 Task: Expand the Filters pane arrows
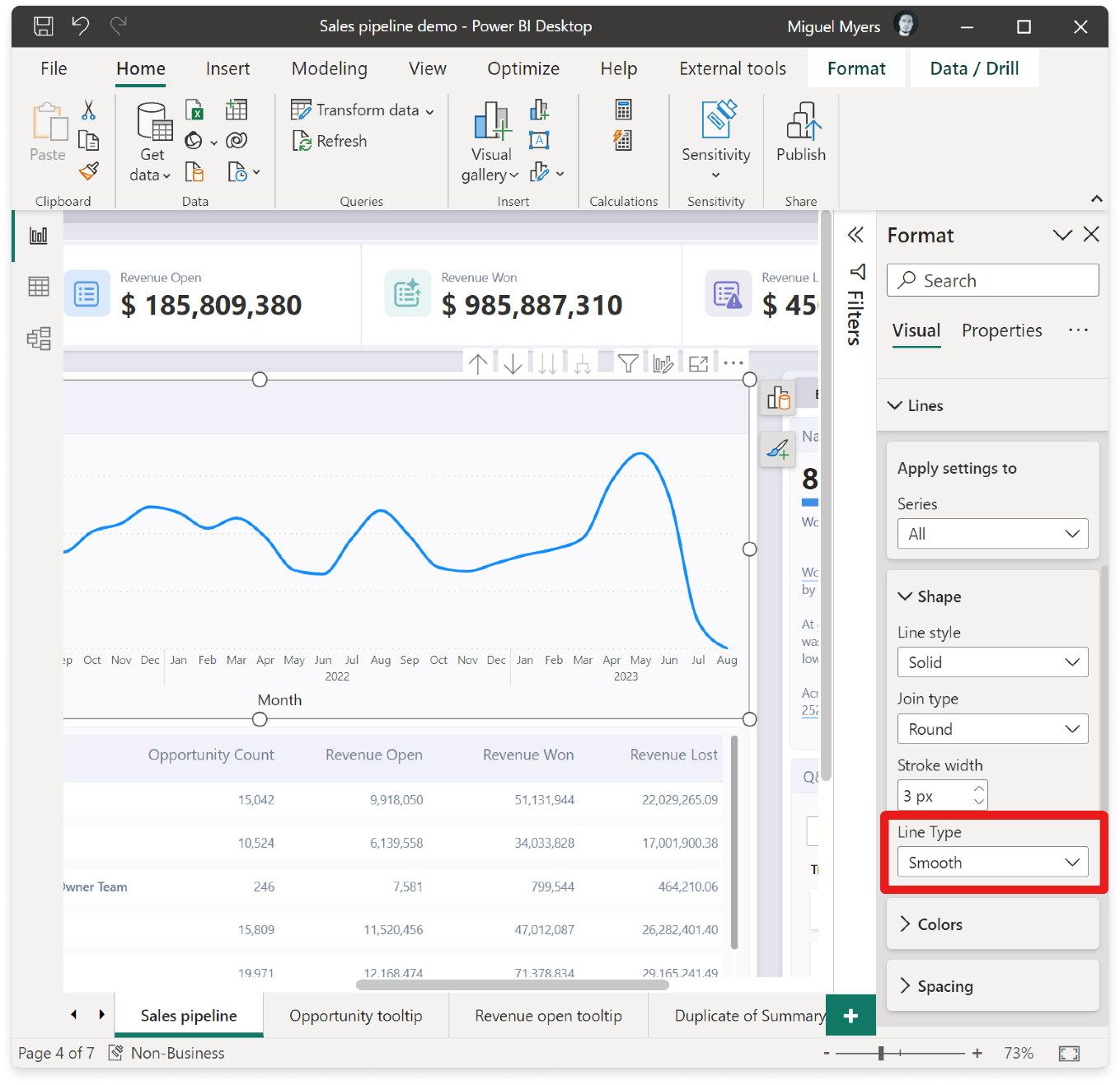pos(855,236)
